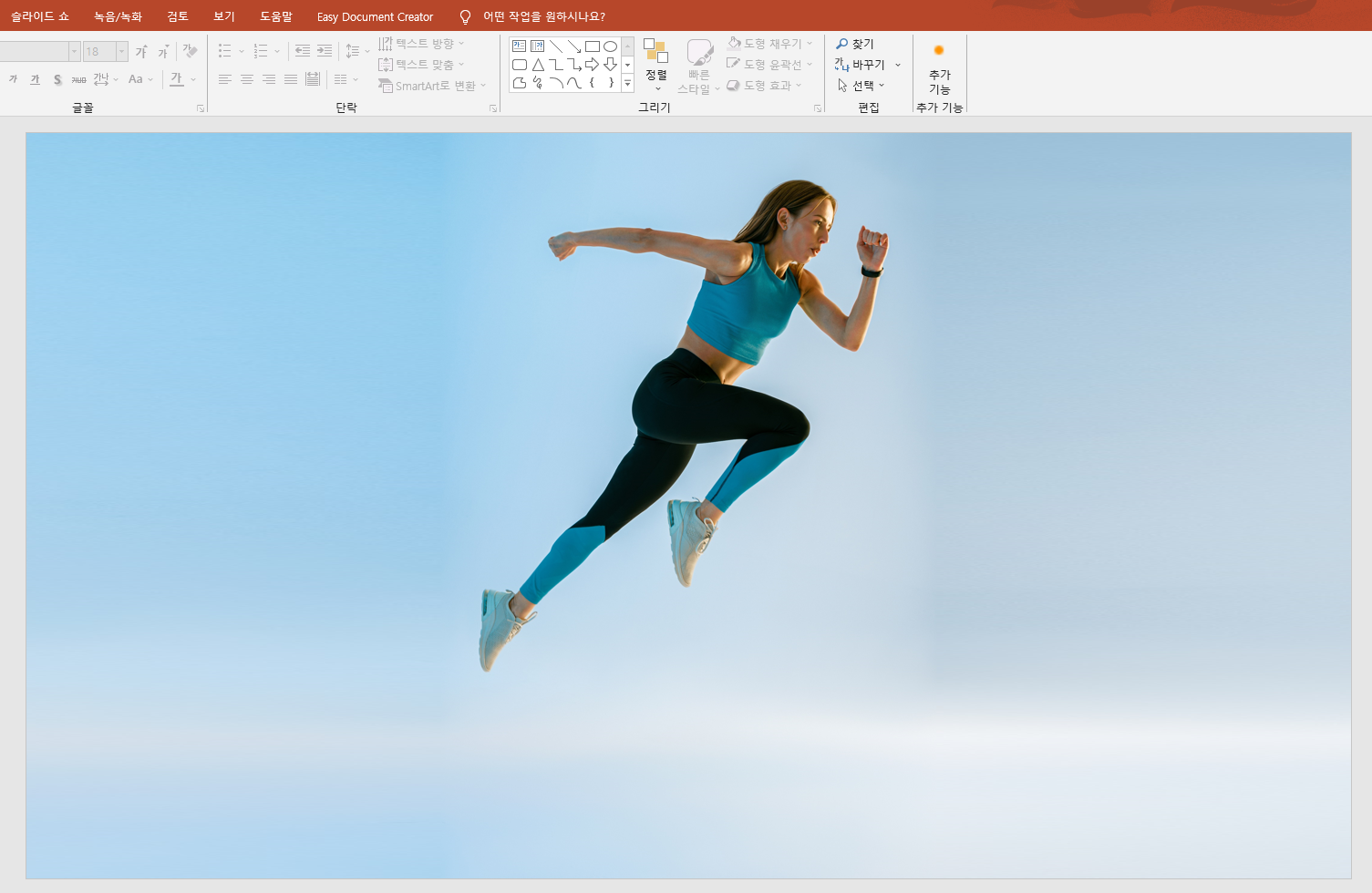The width and height of the screenshot is (1372, 893).
Task: Select the rounded rectangle shape
Action: [519, 65]
